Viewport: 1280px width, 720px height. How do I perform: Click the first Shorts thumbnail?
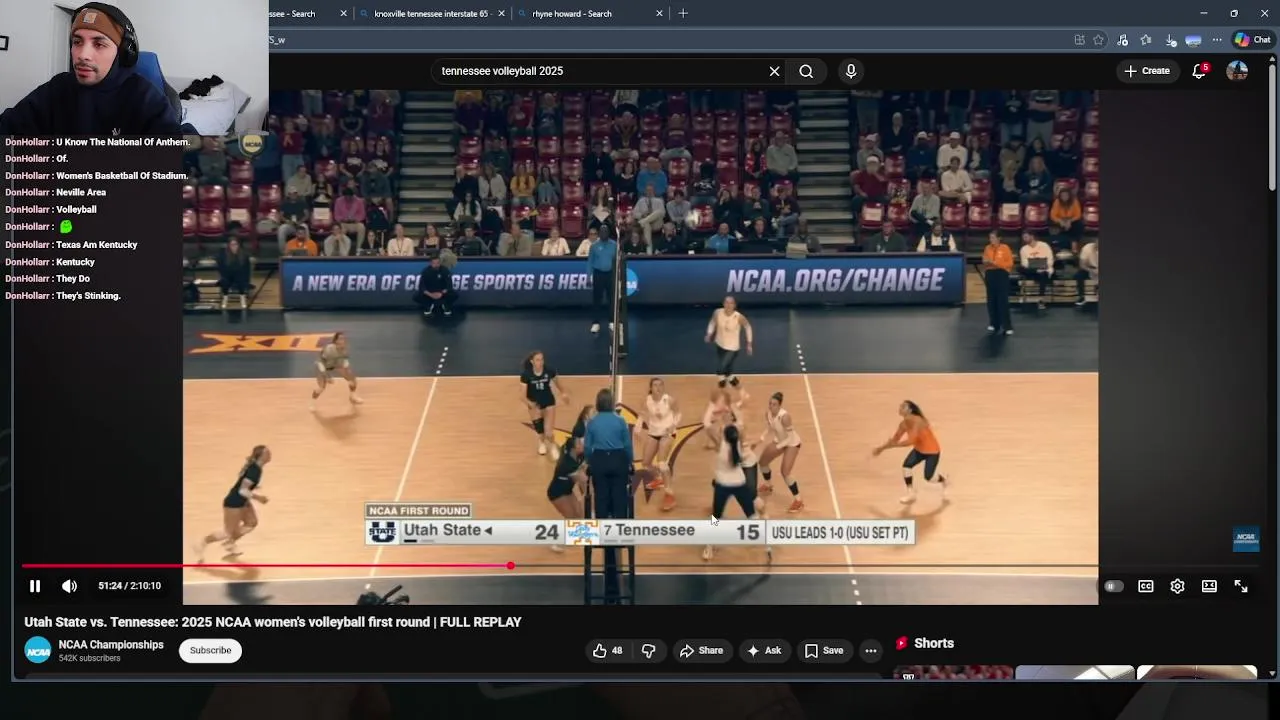(953, 672)
